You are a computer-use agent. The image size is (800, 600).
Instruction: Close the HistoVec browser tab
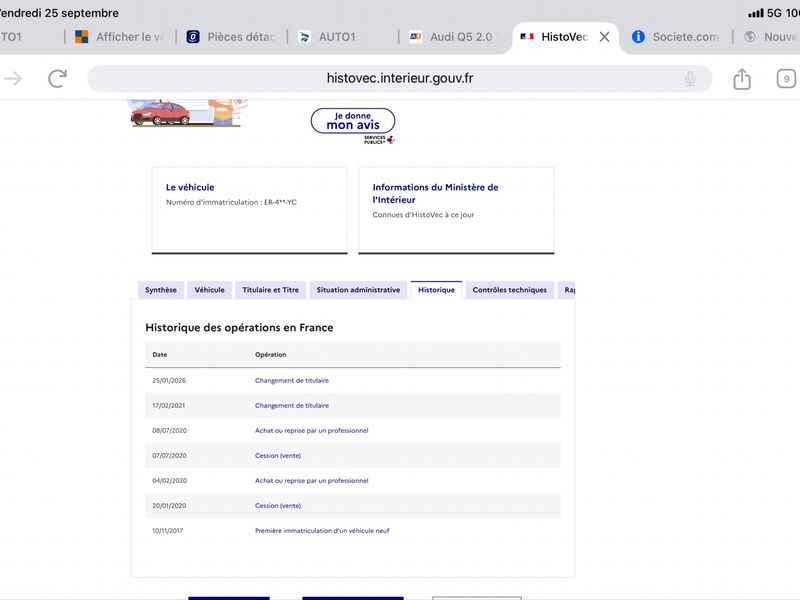605,37
